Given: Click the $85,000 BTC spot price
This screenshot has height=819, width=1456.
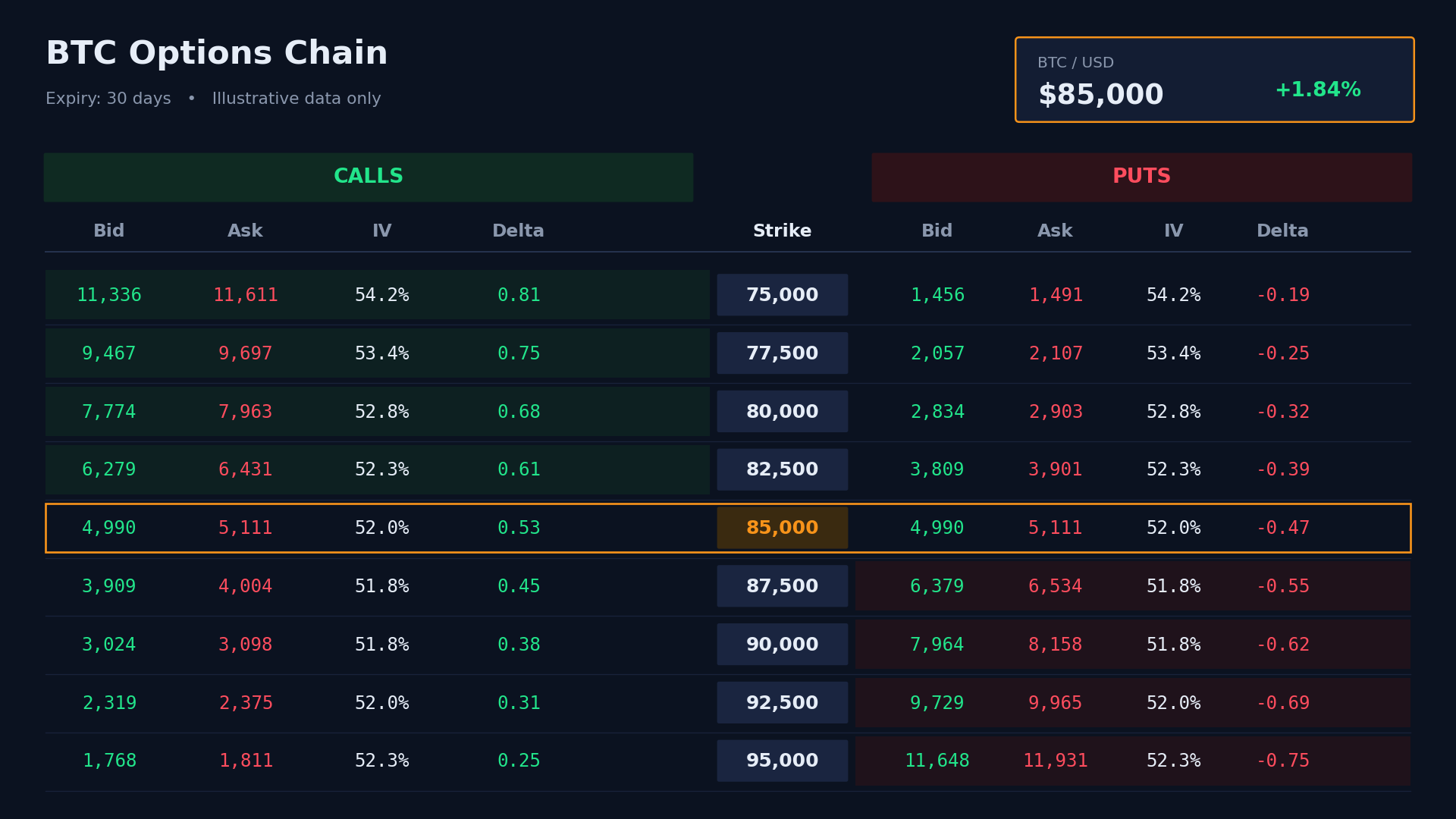Looking at the screenshot, I should (x=1100, y=95).
